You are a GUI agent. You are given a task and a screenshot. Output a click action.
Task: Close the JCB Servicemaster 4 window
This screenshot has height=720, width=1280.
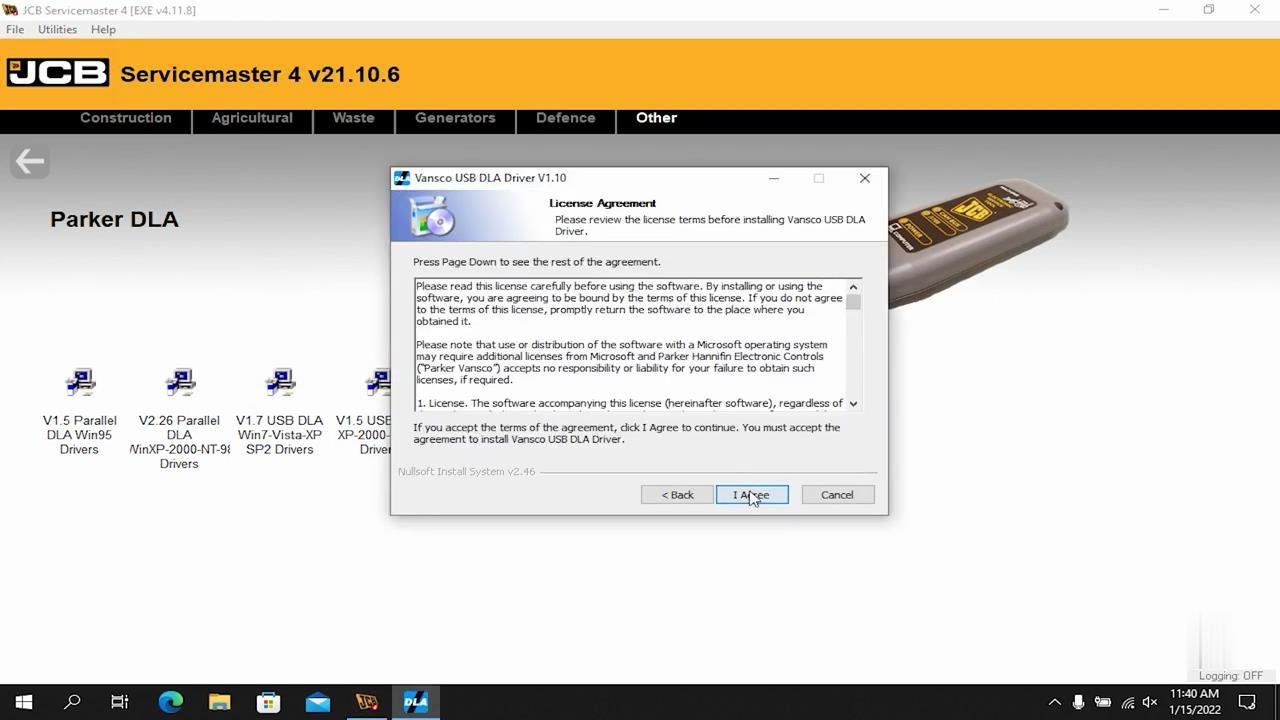click(1255, 10)
